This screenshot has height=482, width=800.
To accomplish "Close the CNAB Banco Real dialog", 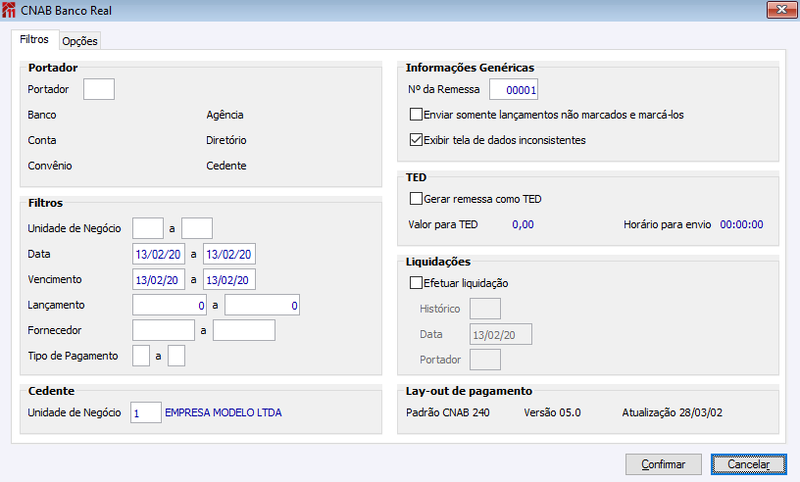I will click(x=781, y=10).
